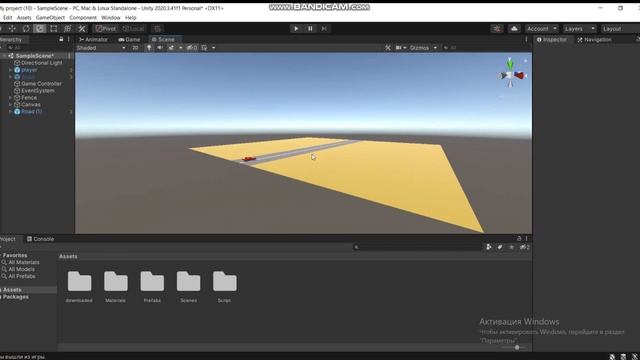Switch to the Scene tab
The height and width of the screenshot is (360, 640).
pyautogui.click(x=163, y=40)
